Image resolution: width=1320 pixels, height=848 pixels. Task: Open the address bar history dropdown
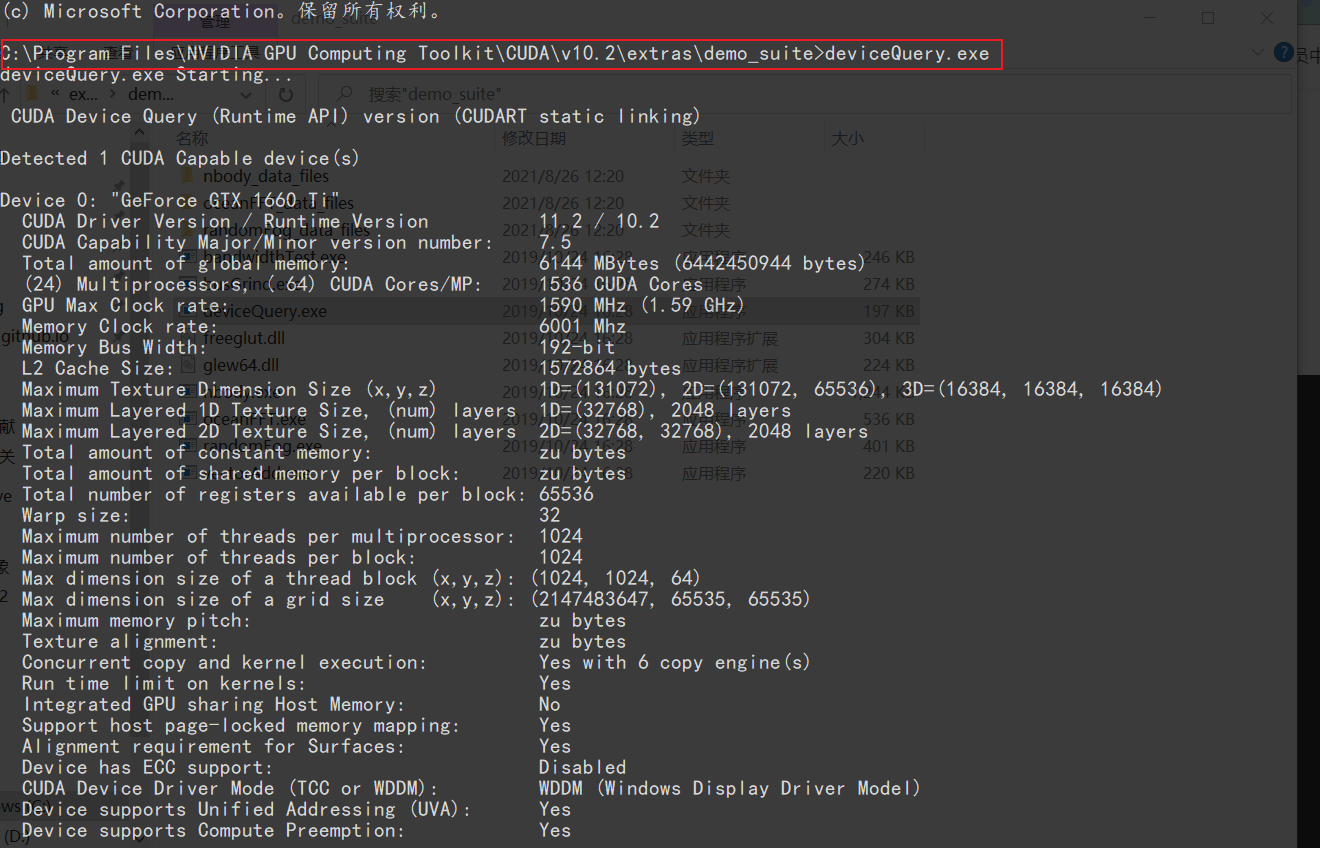(246, 93)
